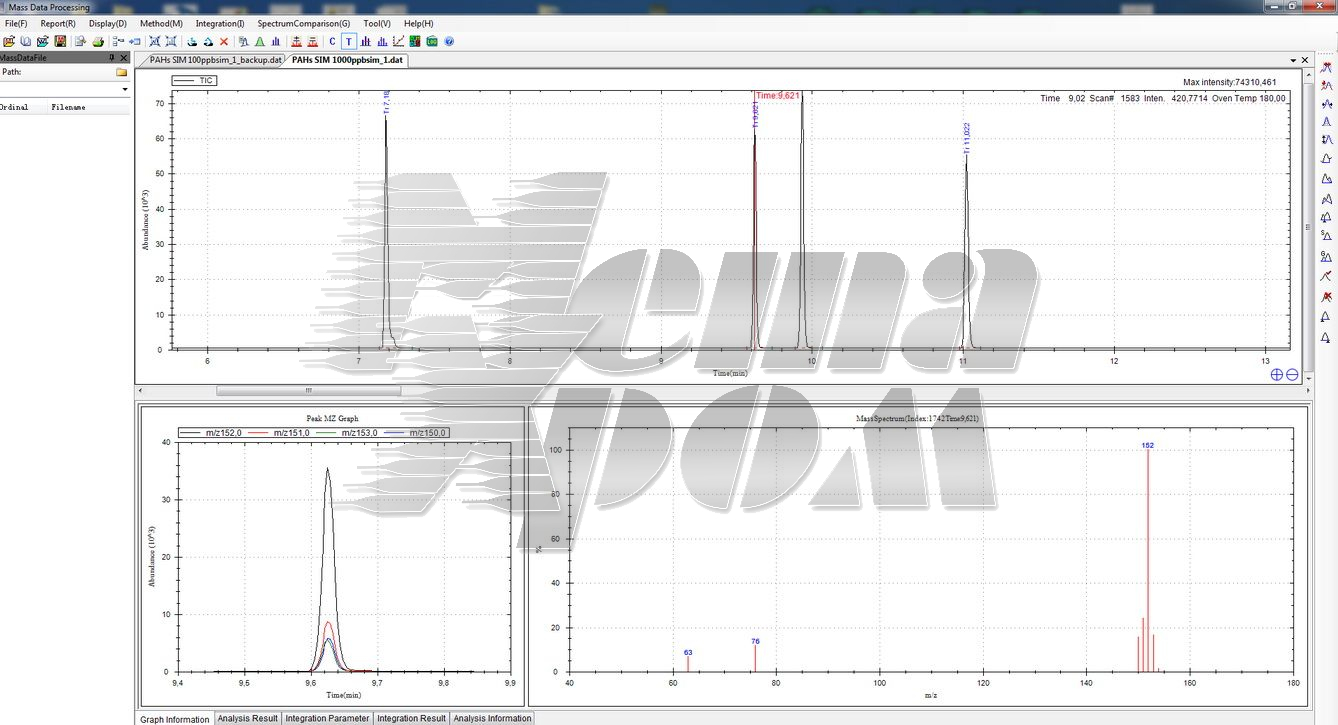The image size is (1338, 725).
Task: Click the print icon in toolbar
Action: 98,42
